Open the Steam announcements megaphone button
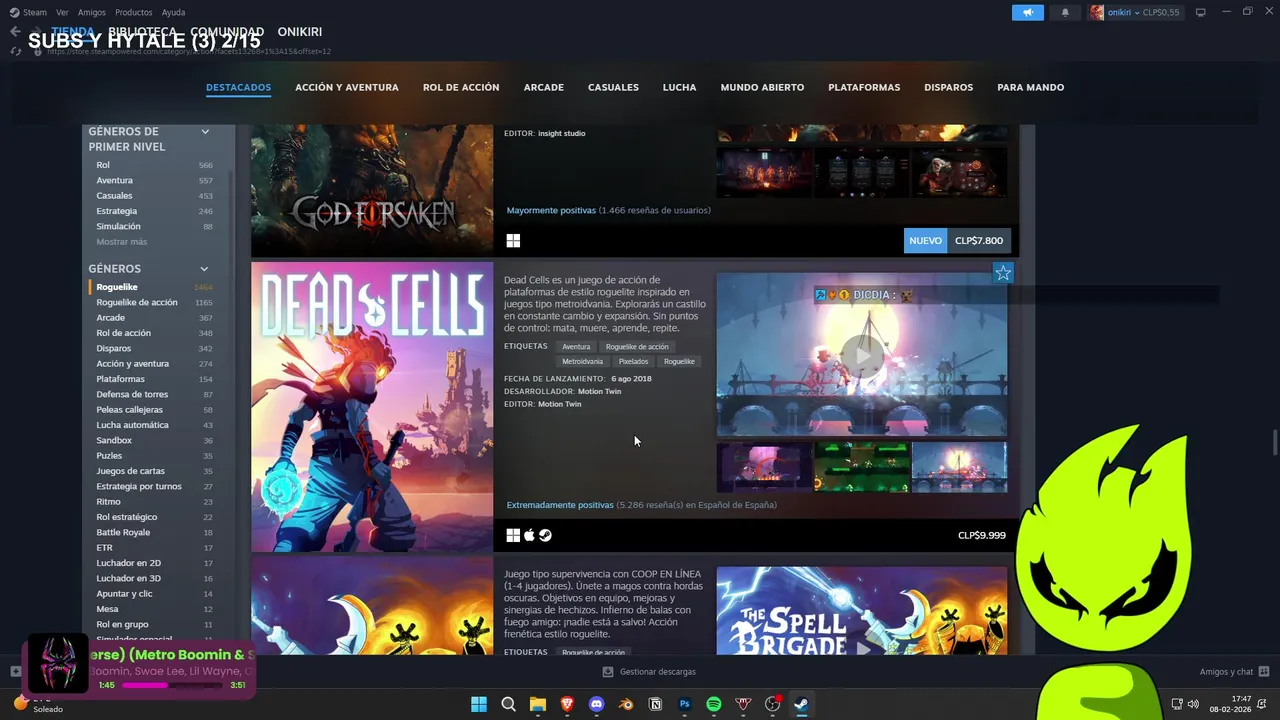 pyautogui.click(x=1027, y=12)
